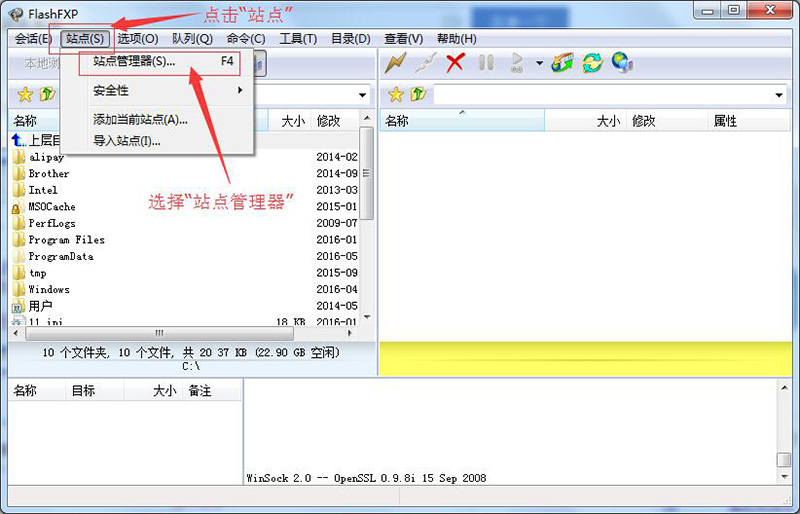Click the globe and computer icon in right toolbar
Image resolution: width=800 pixels, height=514 pixels.
click(x=622, y=63)
